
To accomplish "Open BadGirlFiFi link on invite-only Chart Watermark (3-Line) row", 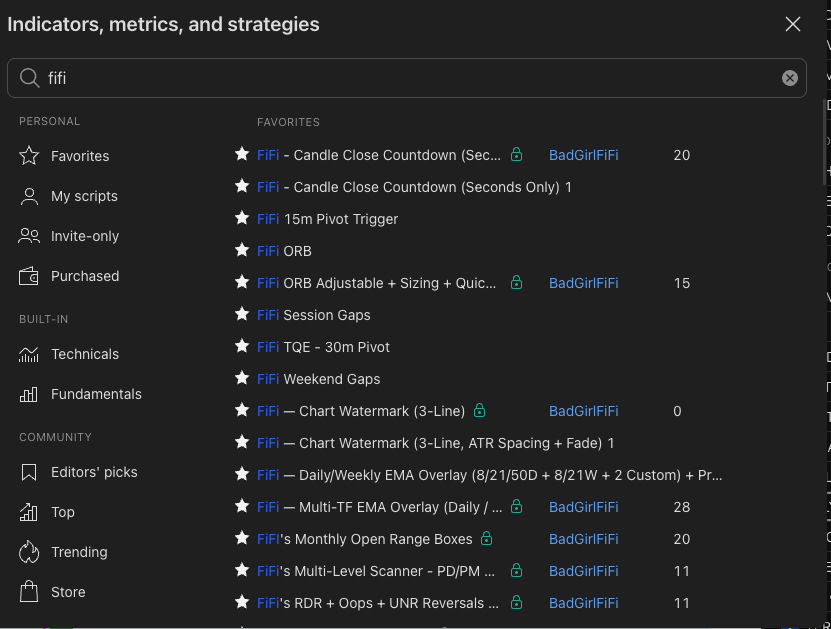I will point(584,411).
